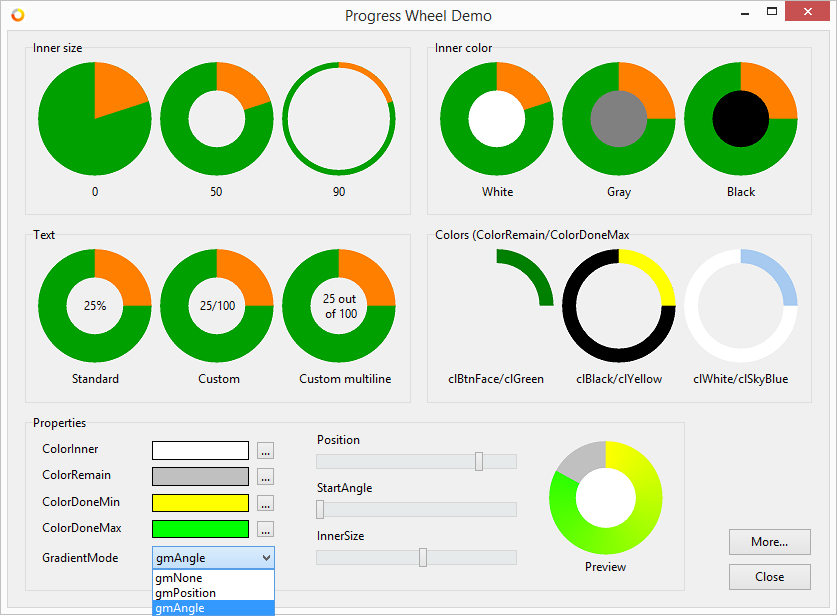The image size is (837, 616).
Task: Expand the GradientMode combo box arrow
Action: coord(265,557)
